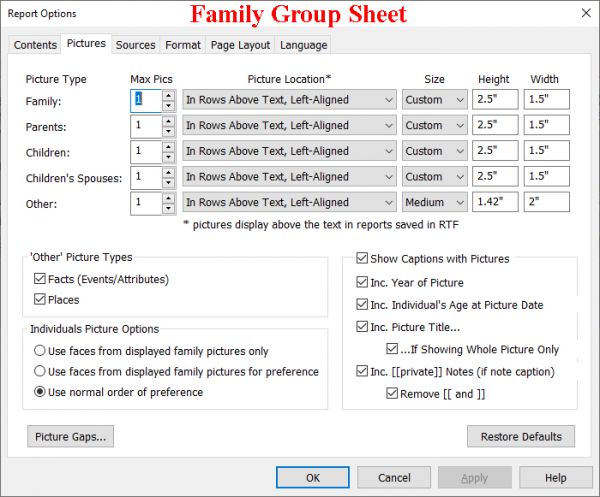Open Family Picture Location dropdown
Viewport: 600px width, 497px height.
(290, 100)
